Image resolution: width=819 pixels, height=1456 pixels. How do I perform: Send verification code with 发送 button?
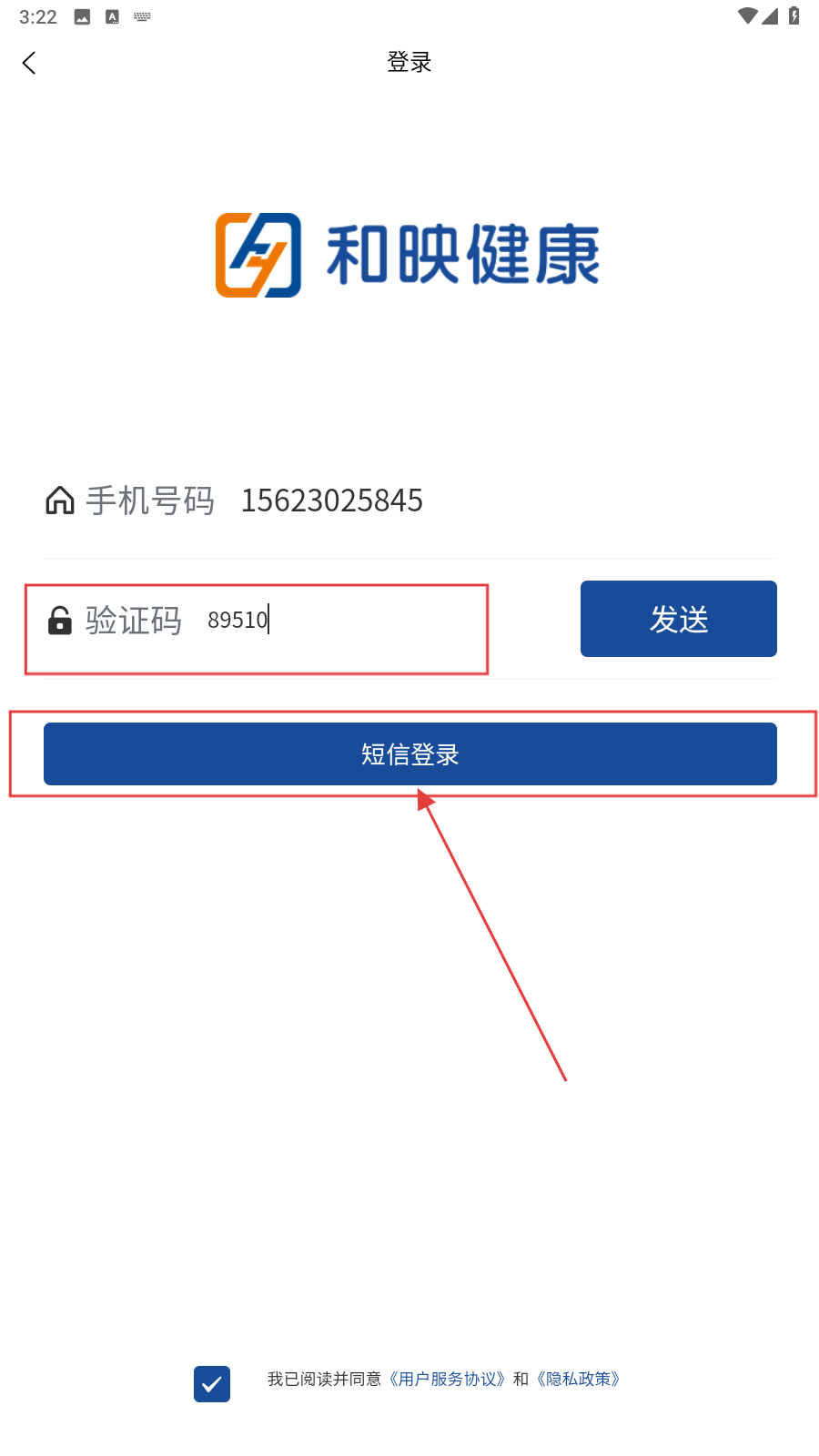[679, 619]
